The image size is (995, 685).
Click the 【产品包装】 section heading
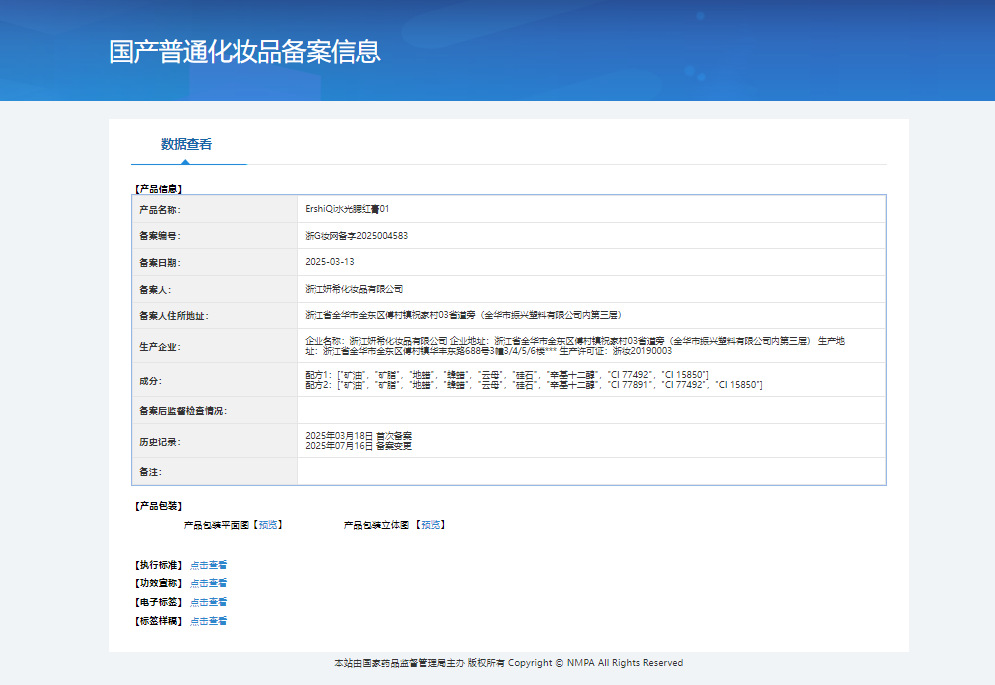pyautogui.click(x=159, y=506)
